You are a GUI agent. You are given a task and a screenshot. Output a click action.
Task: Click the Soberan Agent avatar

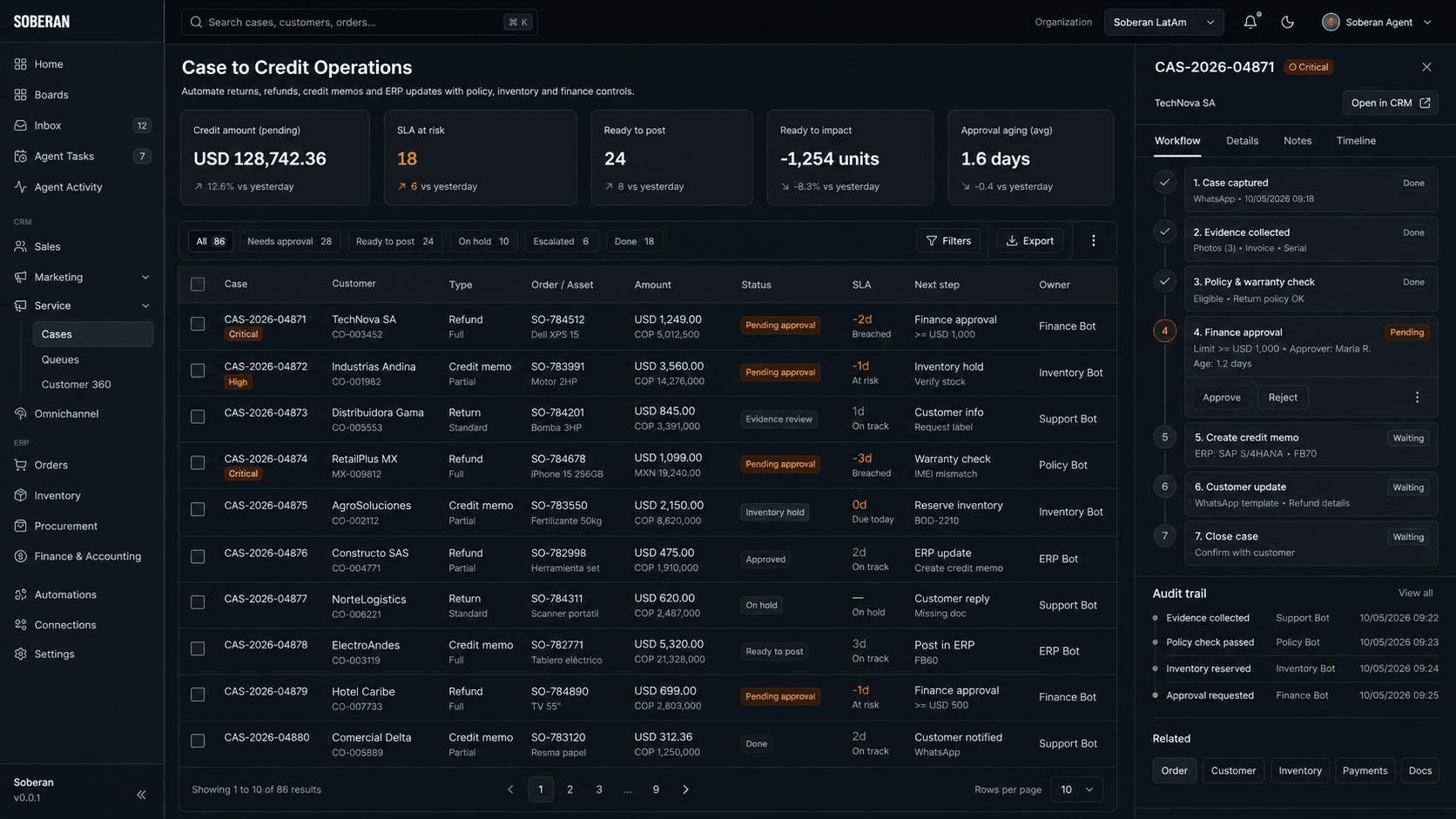point(1330,23)
